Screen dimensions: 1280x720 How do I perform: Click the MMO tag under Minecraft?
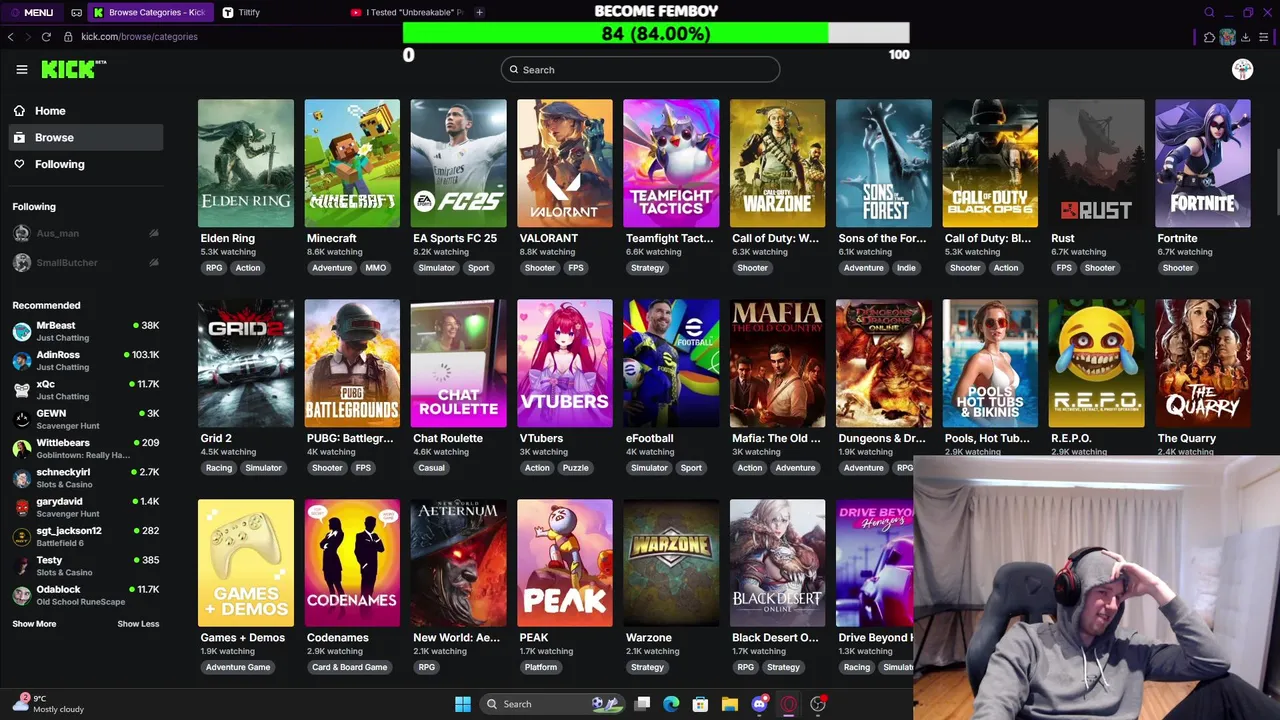[376, 268]
